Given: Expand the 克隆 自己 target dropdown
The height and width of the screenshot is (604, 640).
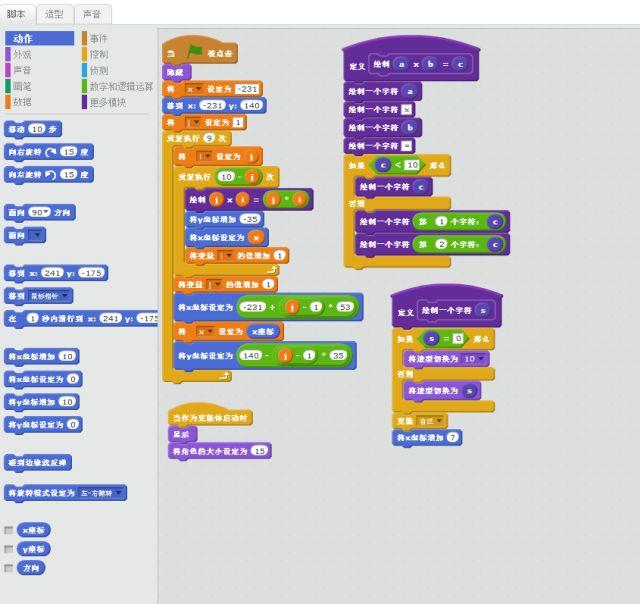Looking at the screenshot, I should 430,421.
